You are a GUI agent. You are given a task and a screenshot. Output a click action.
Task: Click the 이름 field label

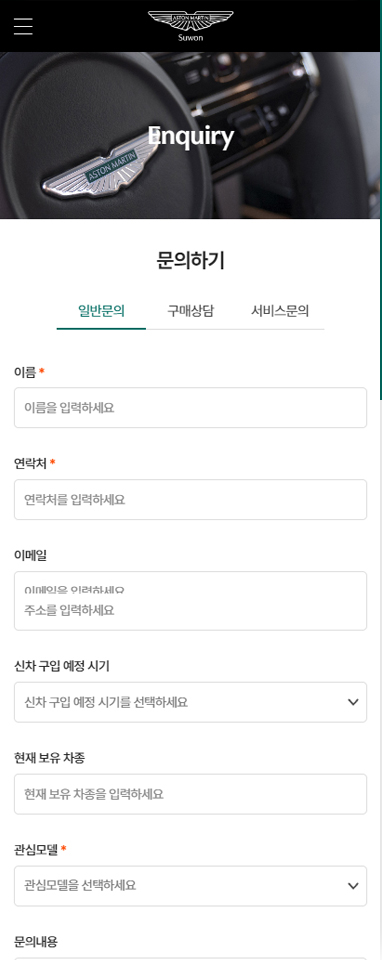click(25, 372)
